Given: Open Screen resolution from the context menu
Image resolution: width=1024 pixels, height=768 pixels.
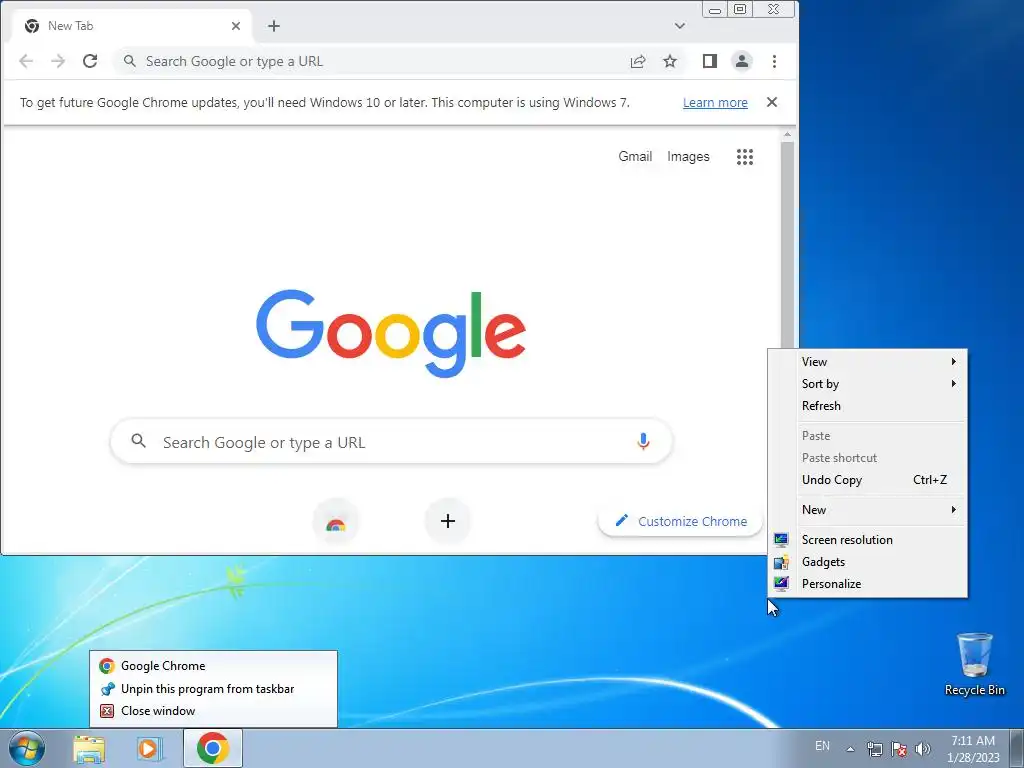Looking at the screenshot, I should coord(868,540).
